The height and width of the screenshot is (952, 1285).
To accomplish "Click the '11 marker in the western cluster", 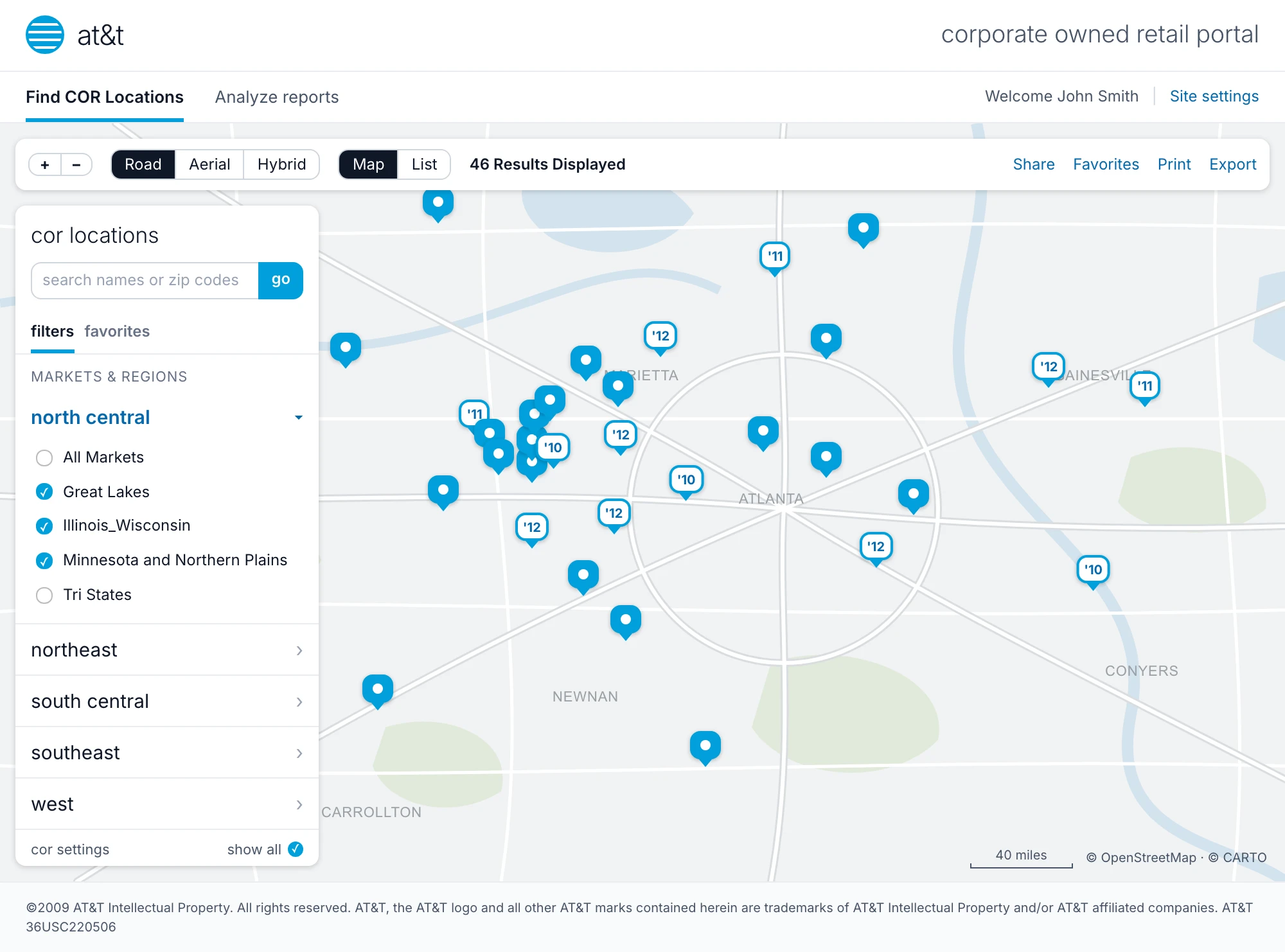I will [x=474, y=414].
